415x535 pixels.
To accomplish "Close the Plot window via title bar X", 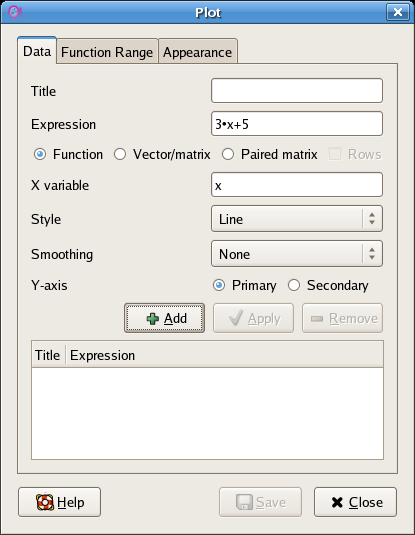I will (398, 12).
